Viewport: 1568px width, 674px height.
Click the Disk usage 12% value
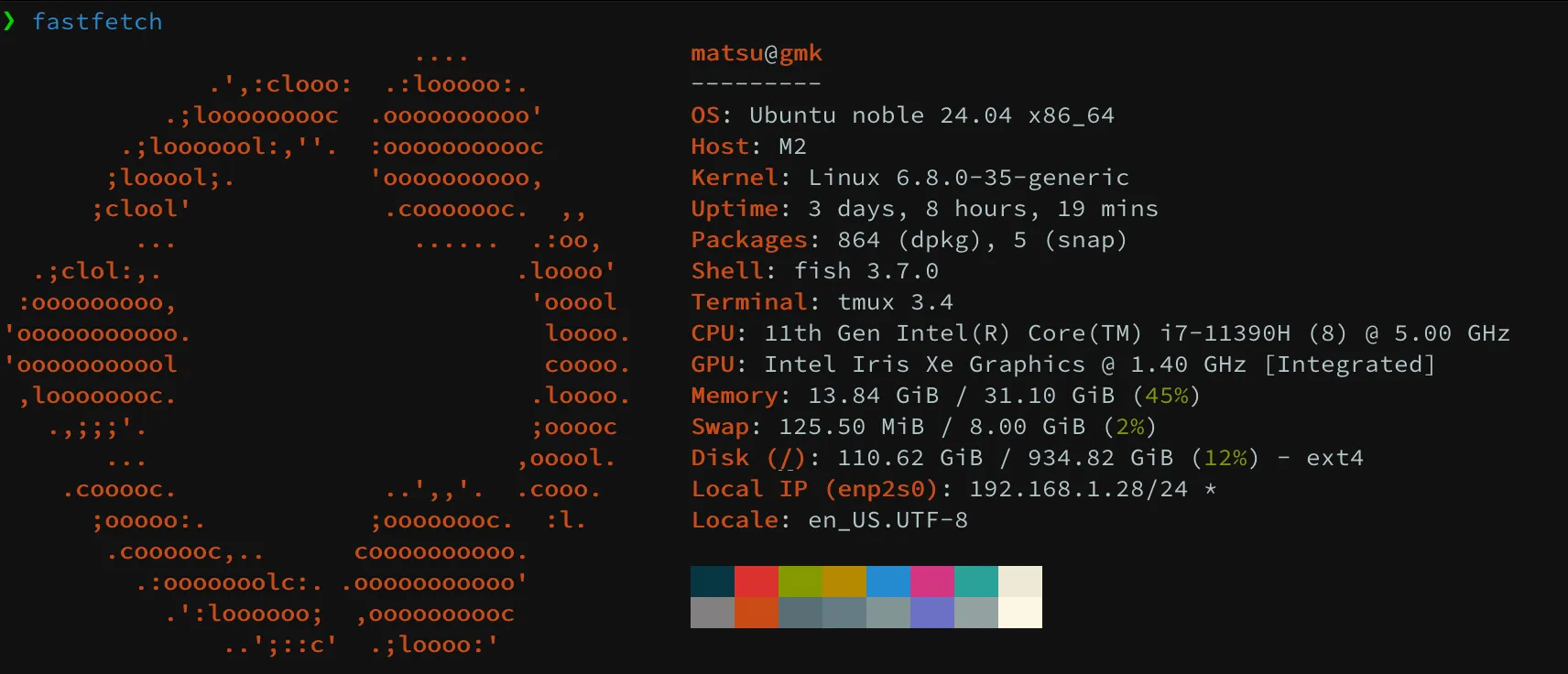1225,458
